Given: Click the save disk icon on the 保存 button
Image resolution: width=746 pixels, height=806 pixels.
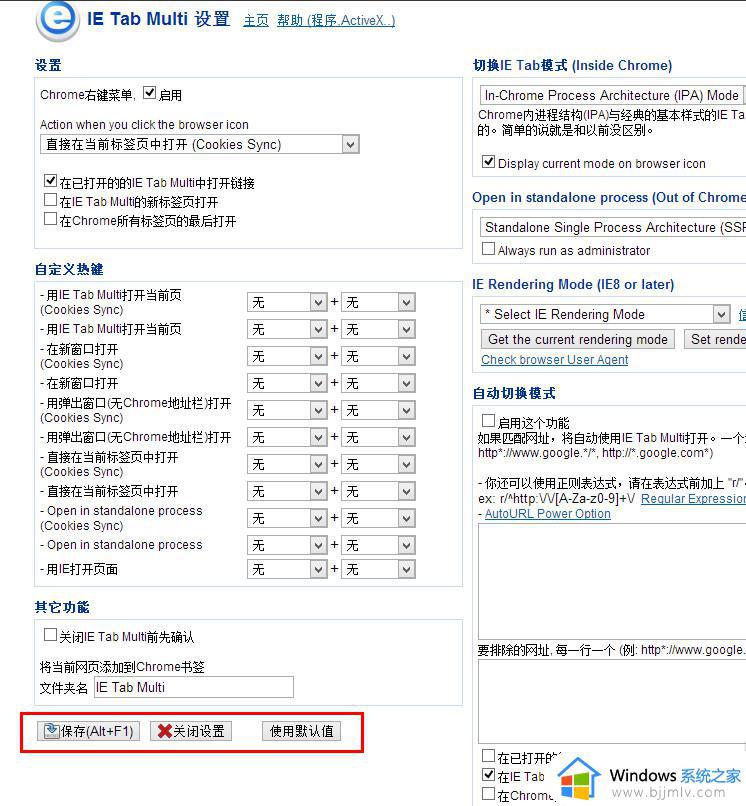Looking at the screenshot, I should pyautogui.click(x=51, y=730).
